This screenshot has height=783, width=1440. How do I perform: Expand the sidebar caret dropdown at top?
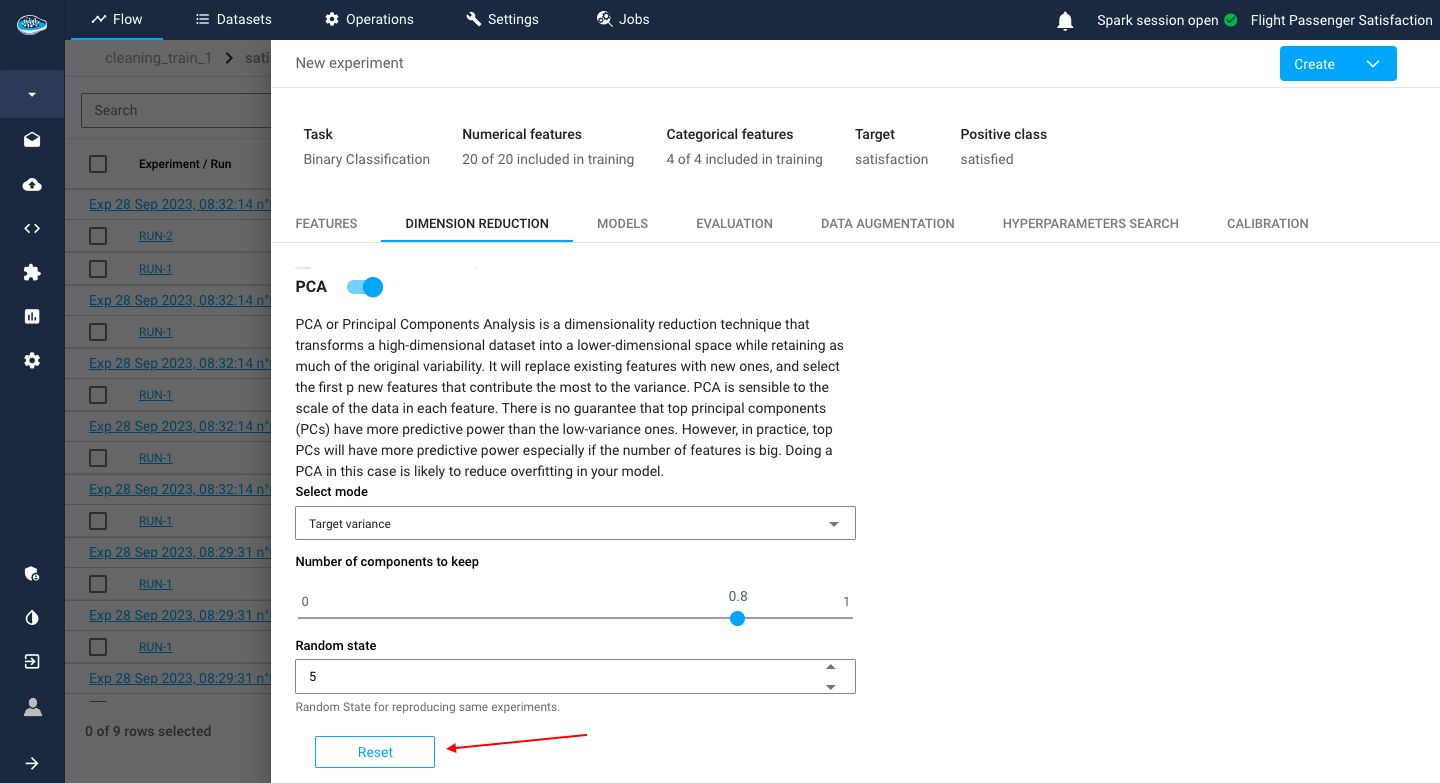(x=32, y=95)
